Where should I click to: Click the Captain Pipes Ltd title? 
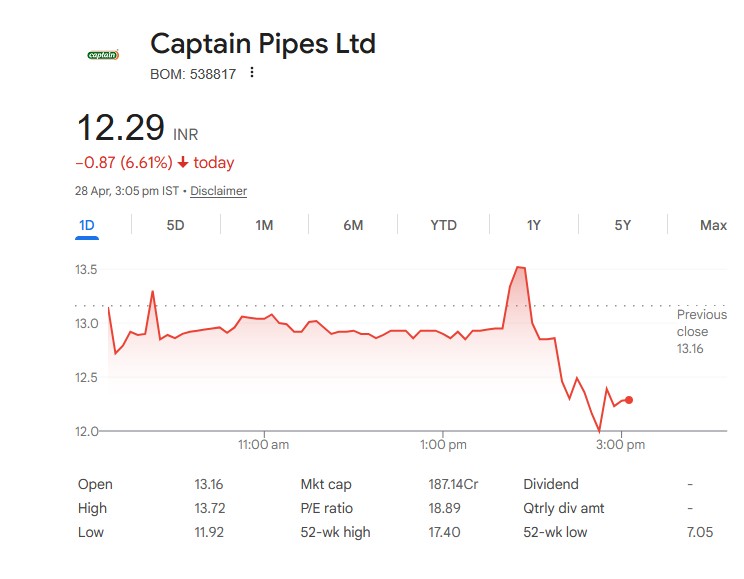point(263,44)
